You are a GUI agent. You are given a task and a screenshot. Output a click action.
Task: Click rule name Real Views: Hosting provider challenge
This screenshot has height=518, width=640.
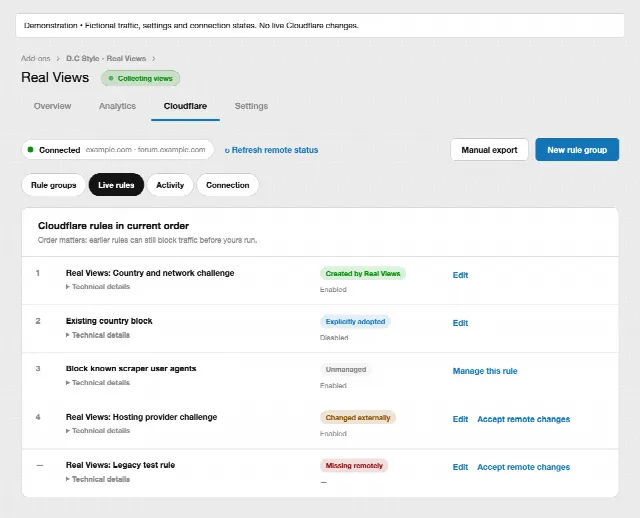(x=142, y=417)
